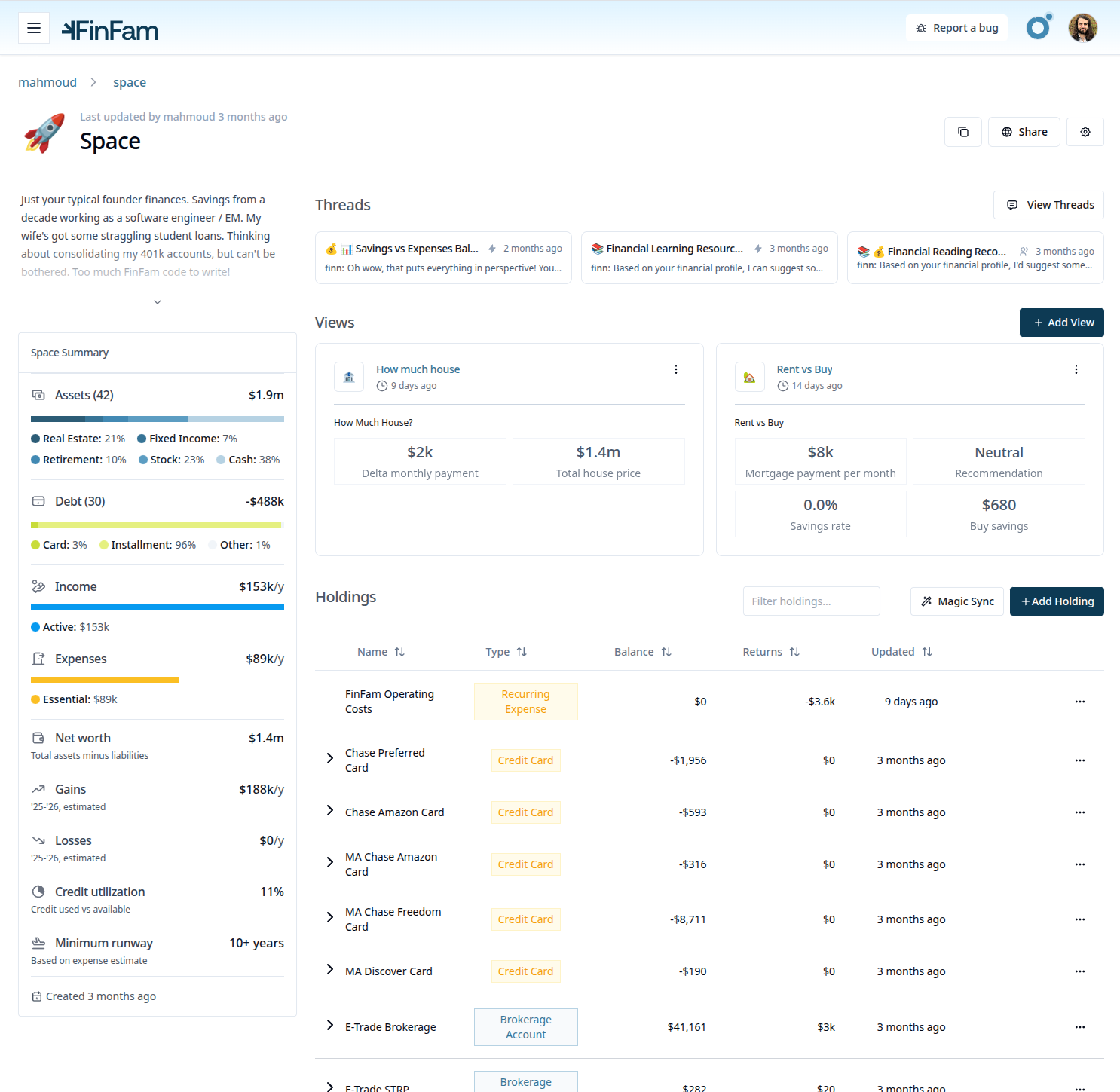Go to mahmoud in the breadcrumb
This screenshot has height=1092, width=1120.
pos(47,82)
